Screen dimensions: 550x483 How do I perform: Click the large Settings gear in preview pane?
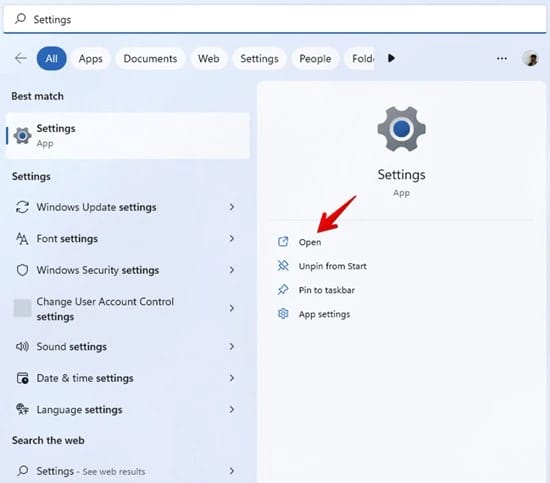[x=401, y=129]
